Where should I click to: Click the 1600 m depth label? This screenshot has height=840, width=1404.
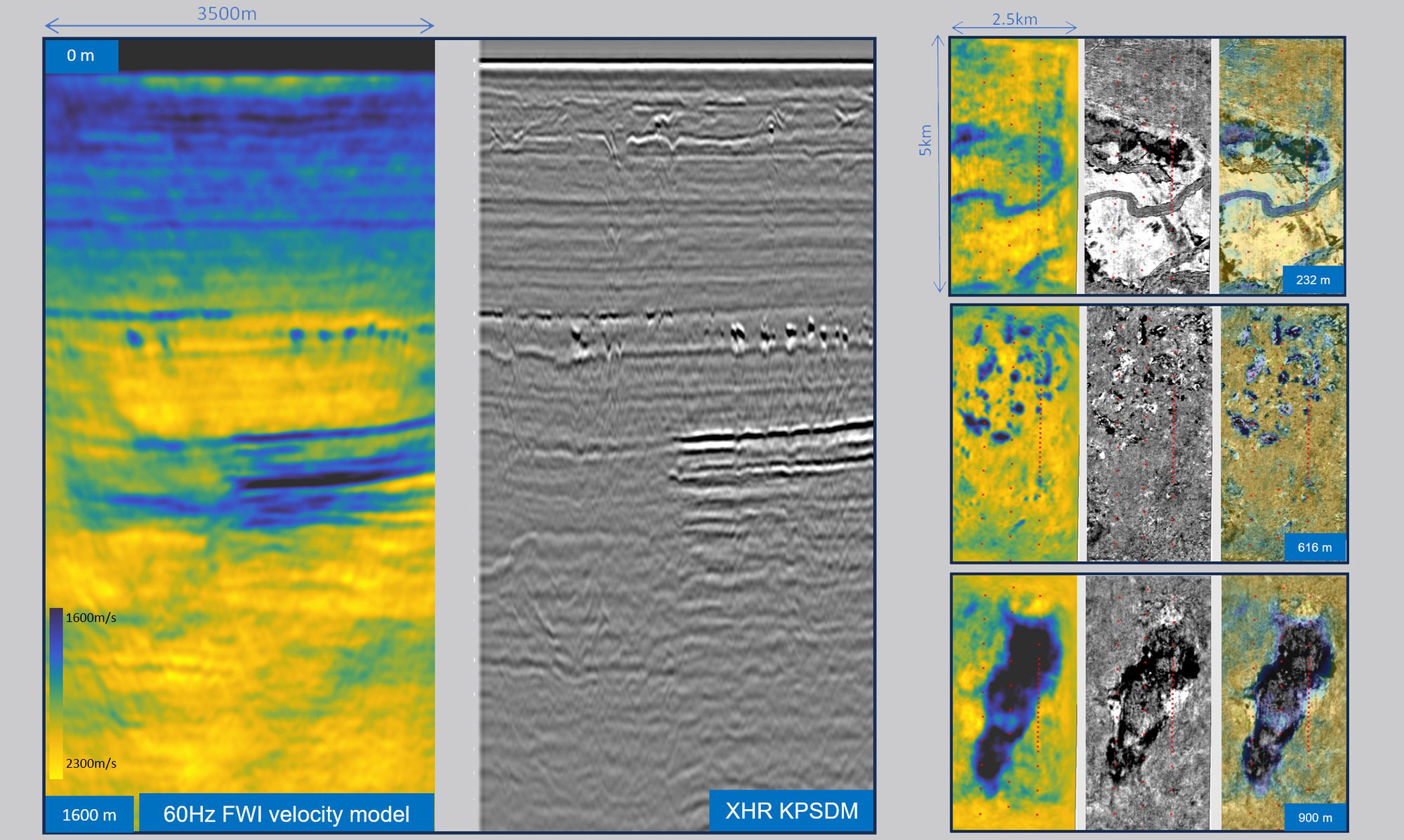coord(89,815)
